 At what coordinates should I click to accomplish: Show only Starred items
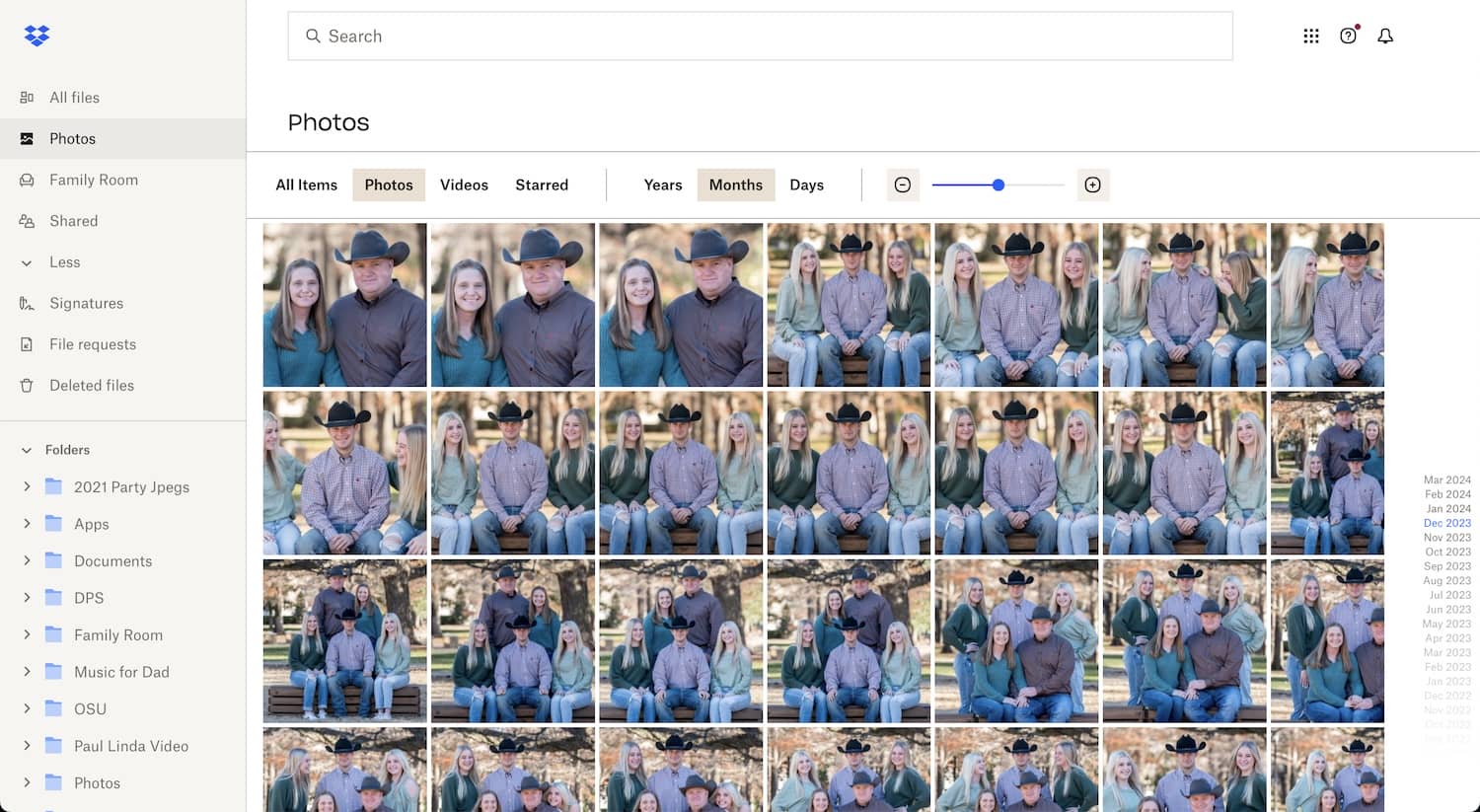pos(541,185)
